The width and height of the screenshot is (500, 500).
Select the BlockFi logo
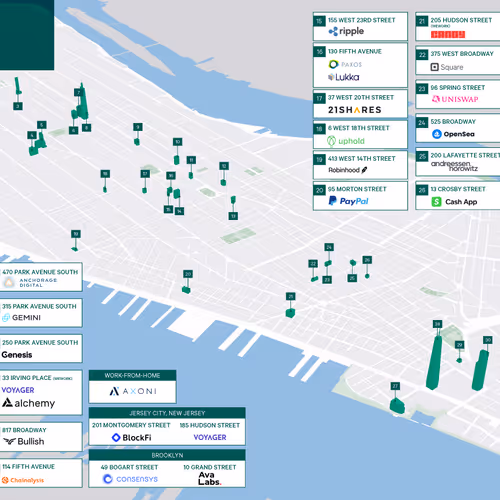[x=131, y=437]
